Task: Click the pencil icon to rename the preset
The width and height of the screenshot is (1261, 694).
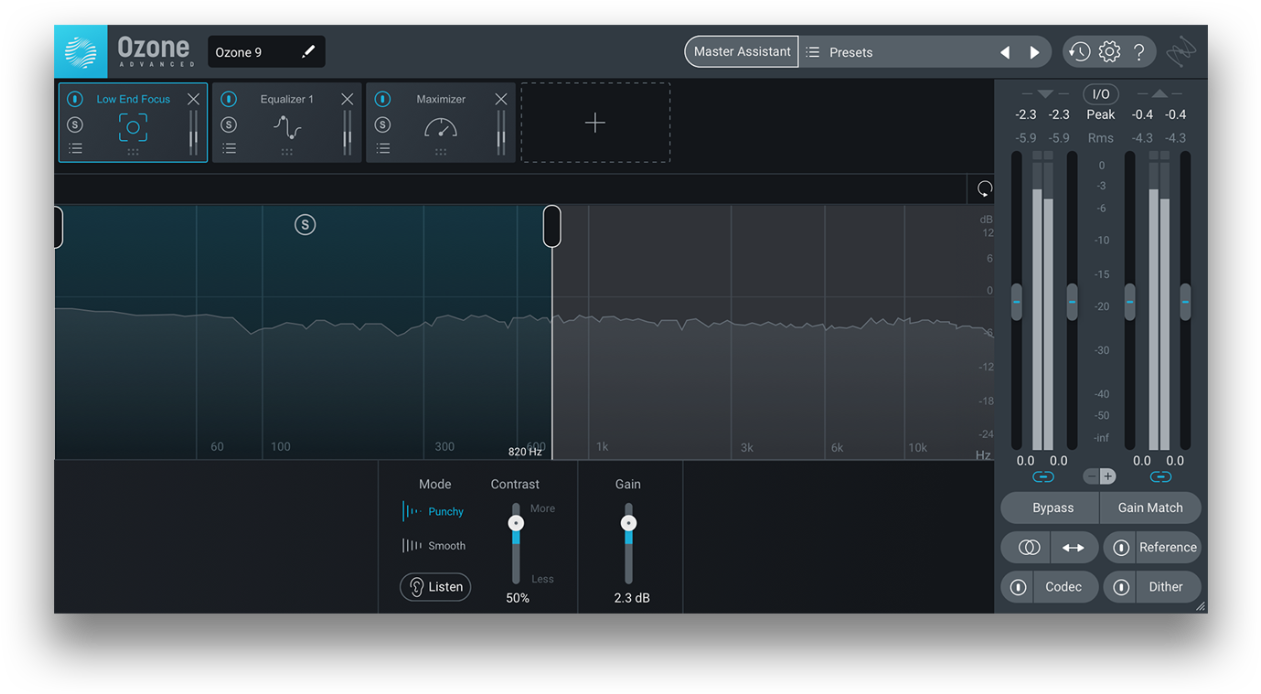Action: click(x=308, y=52)
